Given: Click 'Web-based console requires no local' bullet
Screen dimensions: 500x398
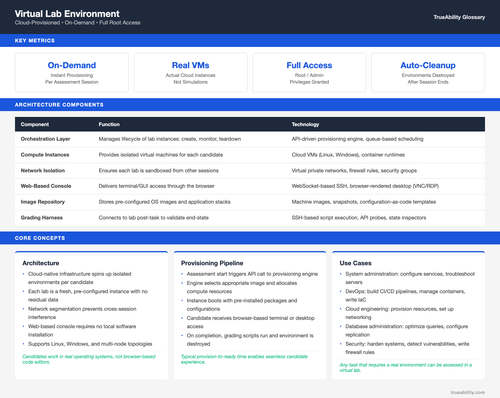Looking at the screenshot, I should click(x=82, y=330).
